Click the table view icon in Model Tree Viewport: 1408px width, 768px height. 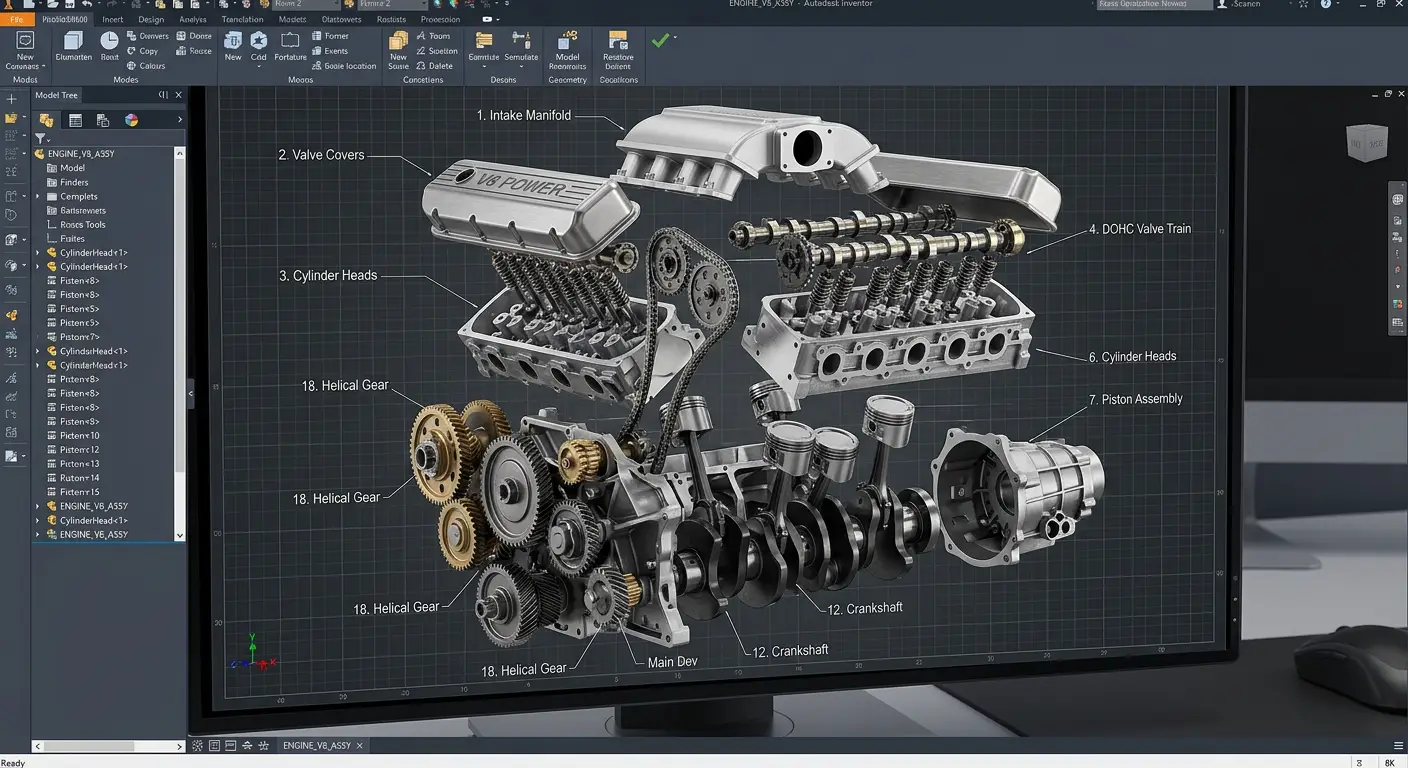[74, 120]
